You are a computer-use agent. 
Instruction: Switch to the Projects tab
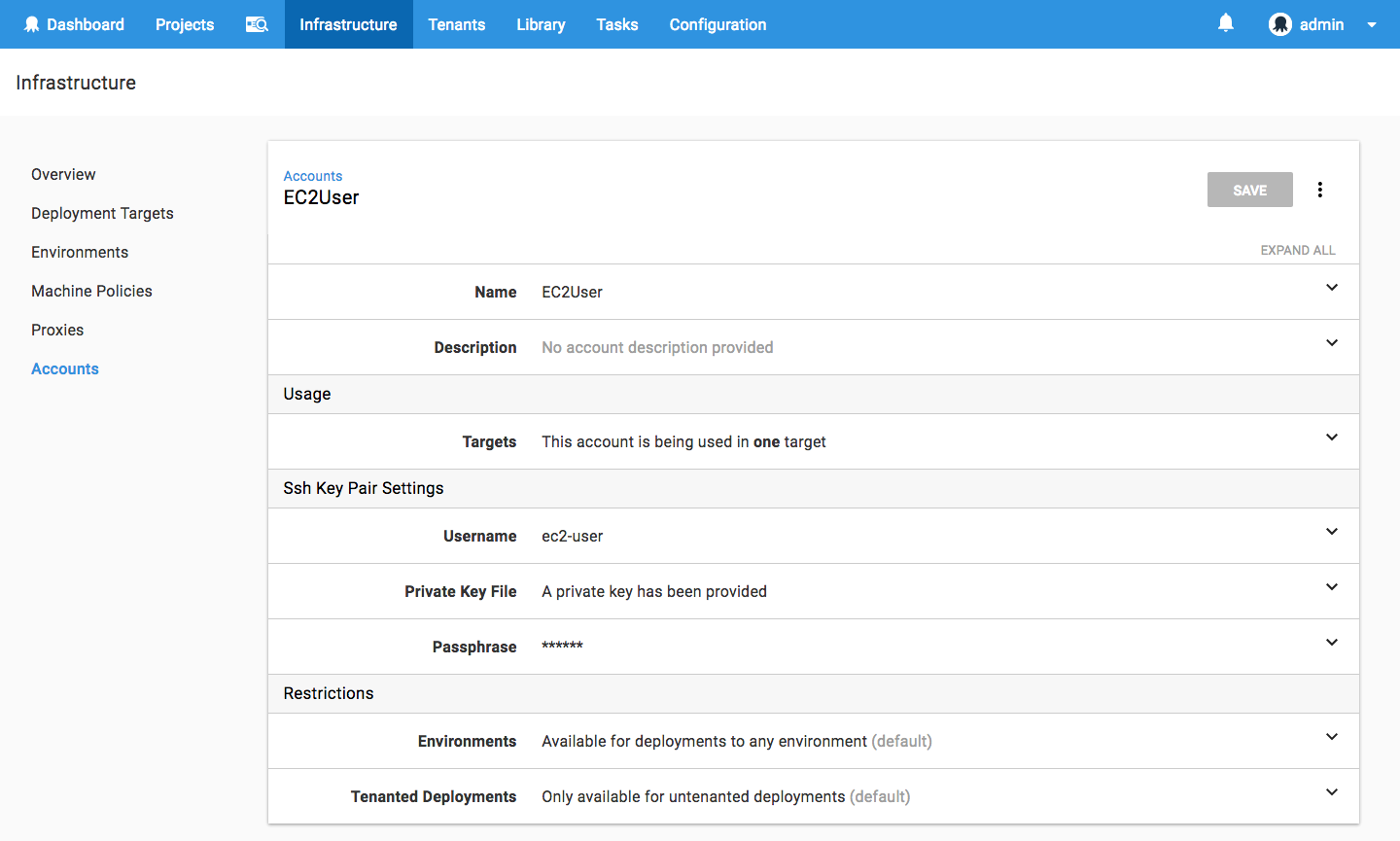click(x=185, y=24)
